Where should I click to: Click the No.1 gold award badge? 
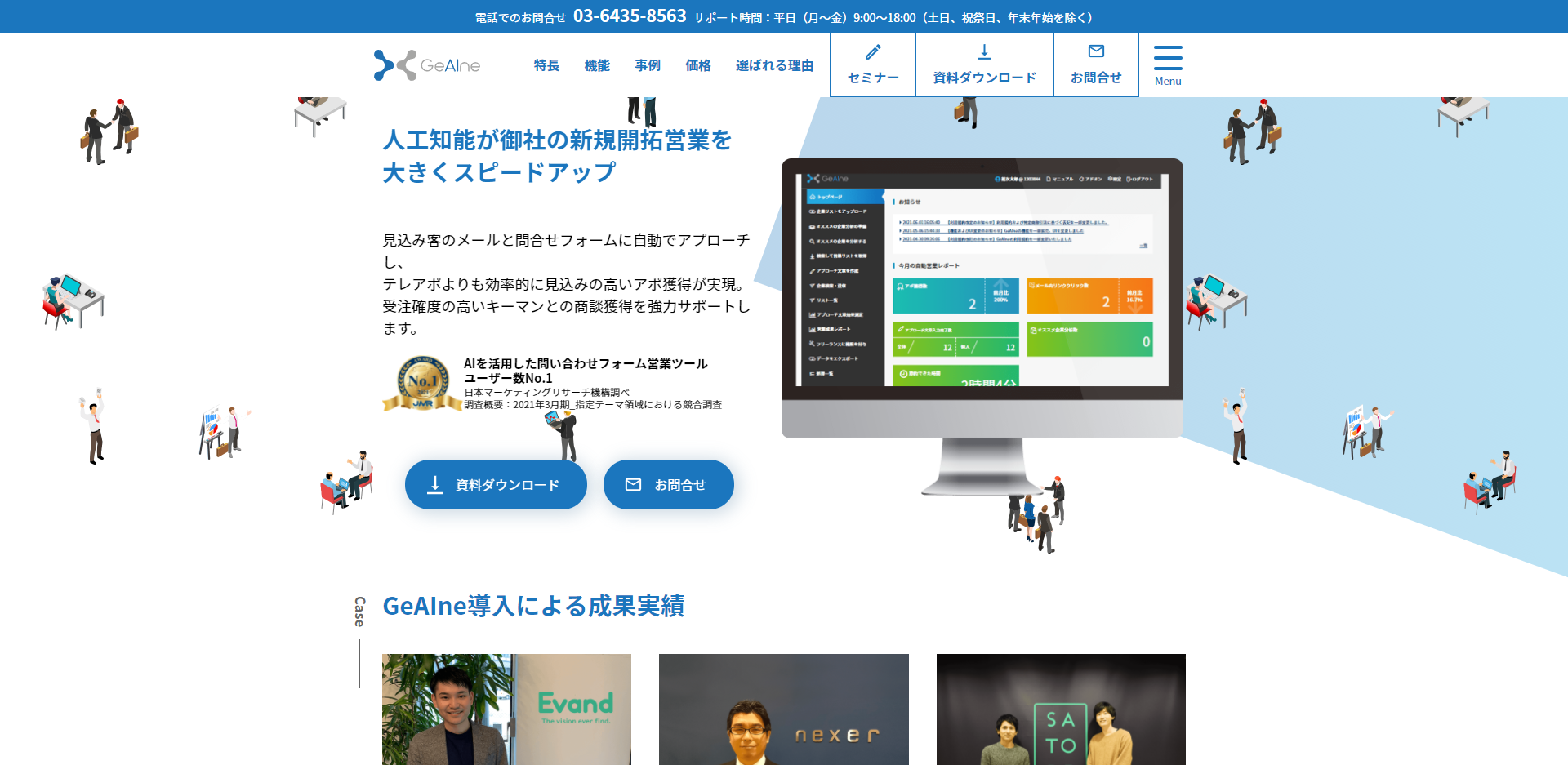pyautogui.click(x=422, y=383)
